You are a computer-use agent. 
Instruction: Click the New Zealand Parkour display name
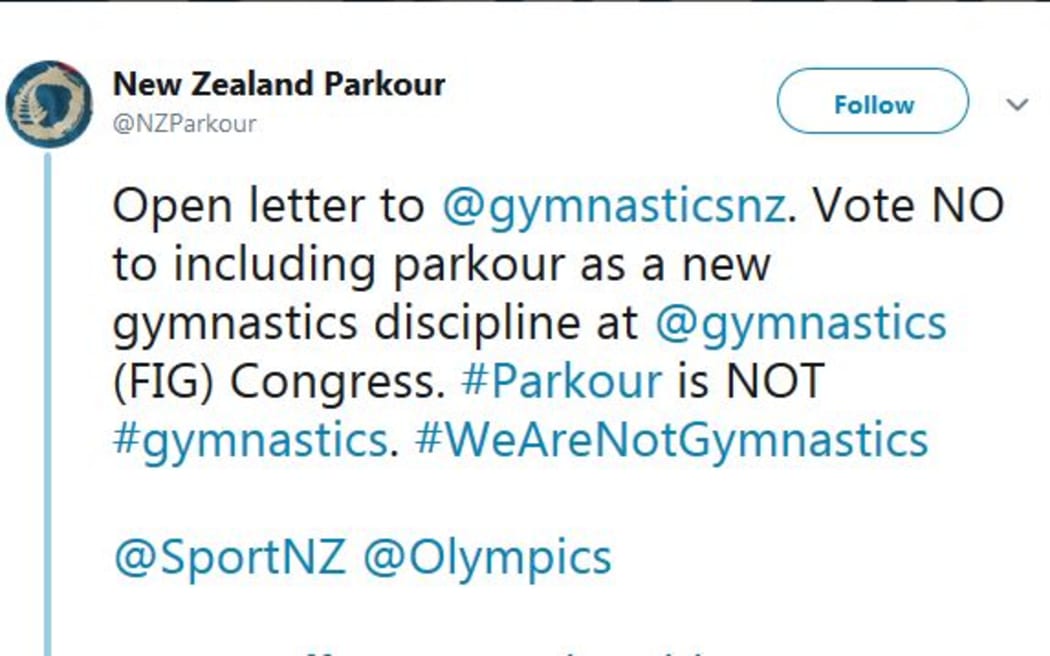(x=279, y=84)
